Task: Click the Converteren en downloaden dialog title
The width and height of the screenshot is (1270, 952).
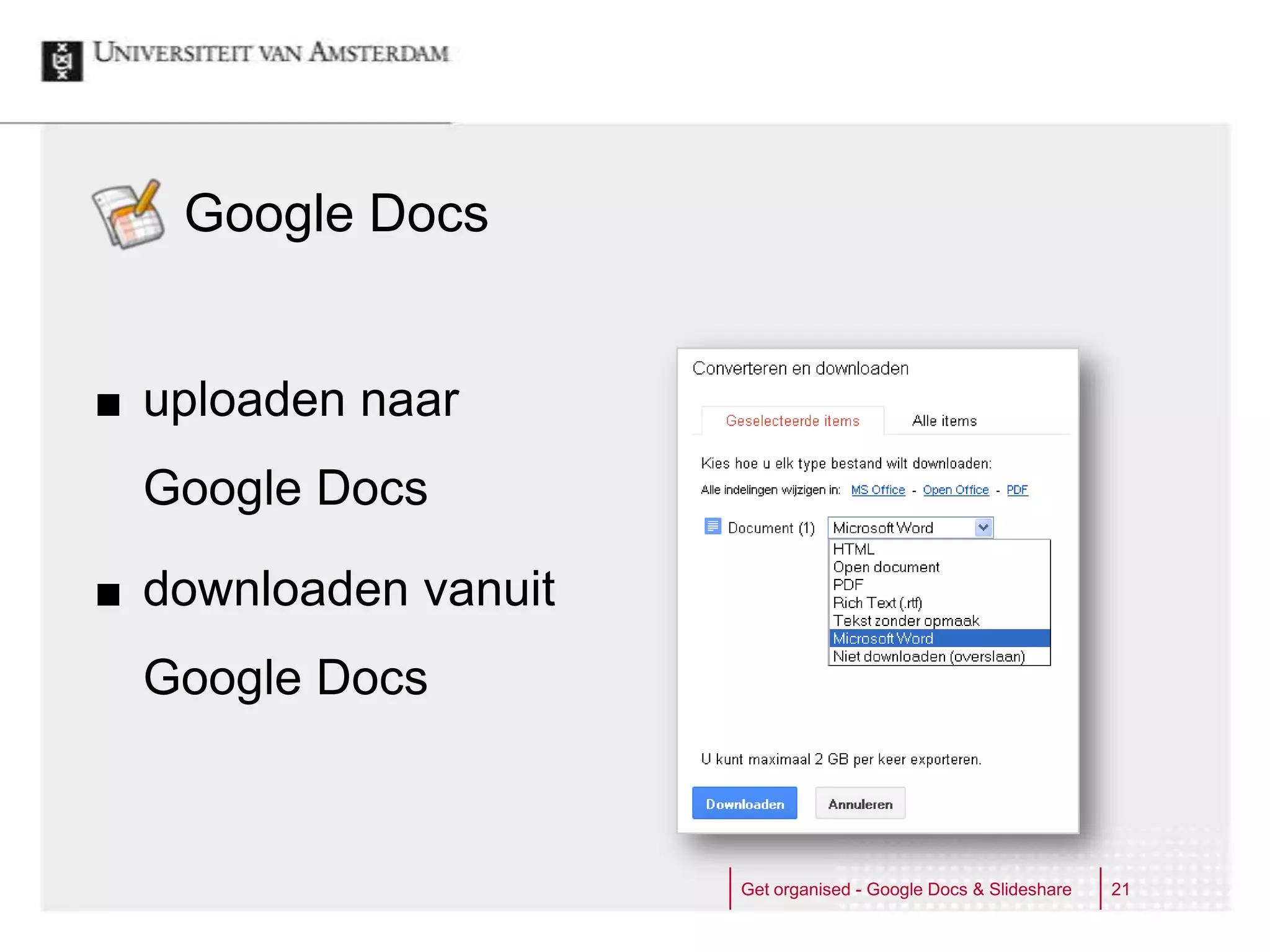Action: [x=800, y=368]
